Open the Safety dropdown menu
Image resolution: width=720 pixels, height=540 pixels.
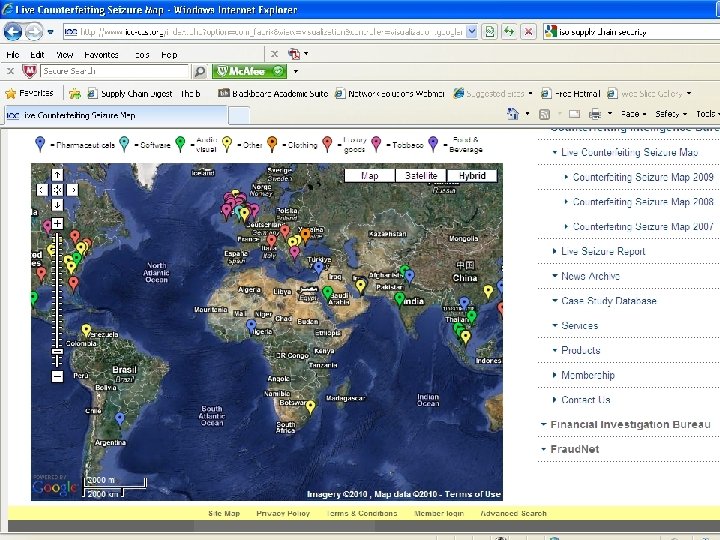671,114
